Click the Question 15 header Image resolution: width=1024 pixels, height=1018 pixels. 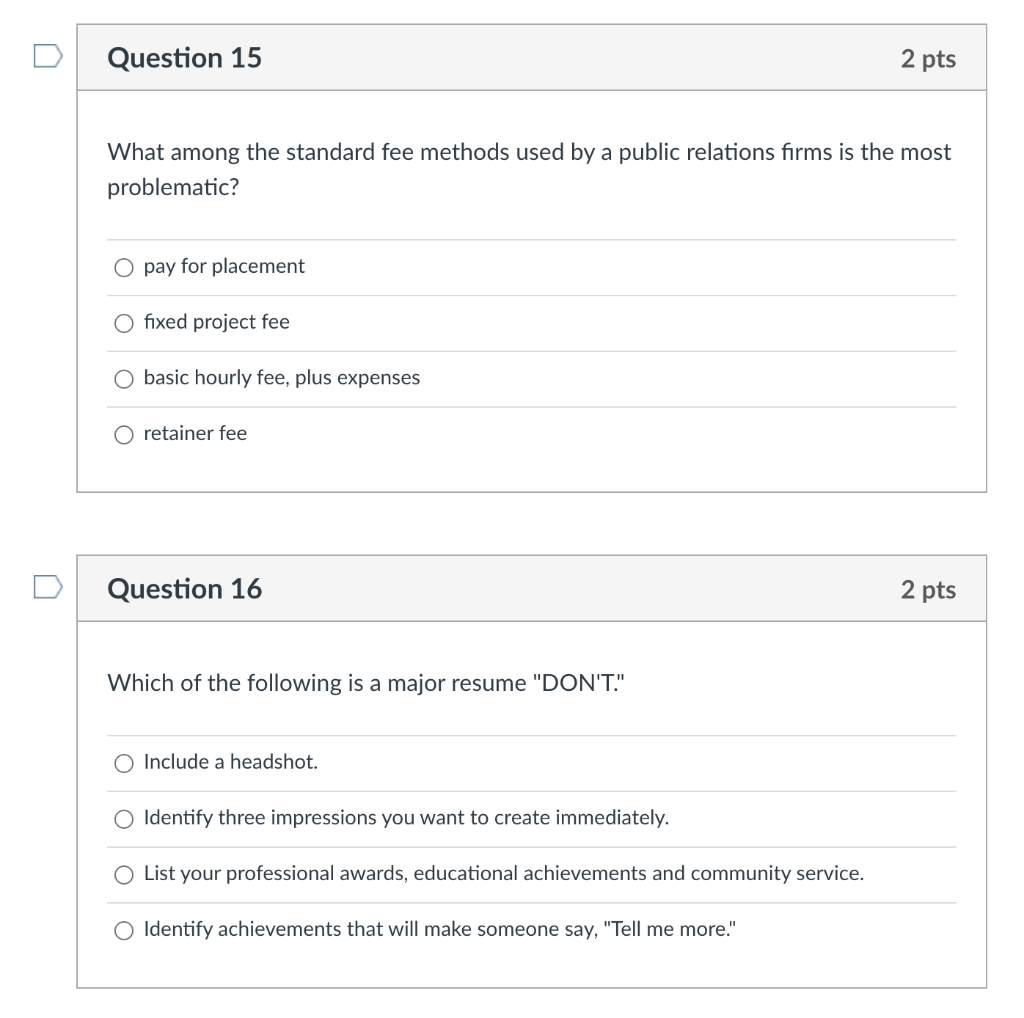pyautogui.click(x=184, y=58)
